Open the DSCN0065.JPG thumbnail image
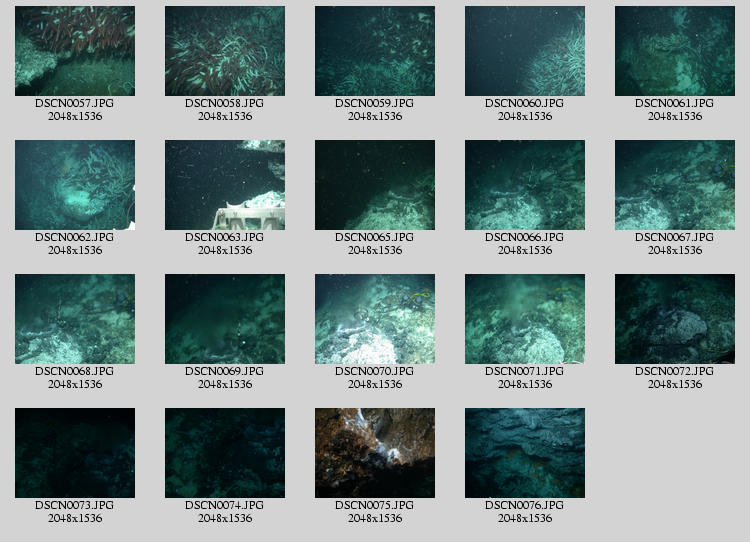The width and height of the screenshot is (750, 542). [x=375, y=185]
